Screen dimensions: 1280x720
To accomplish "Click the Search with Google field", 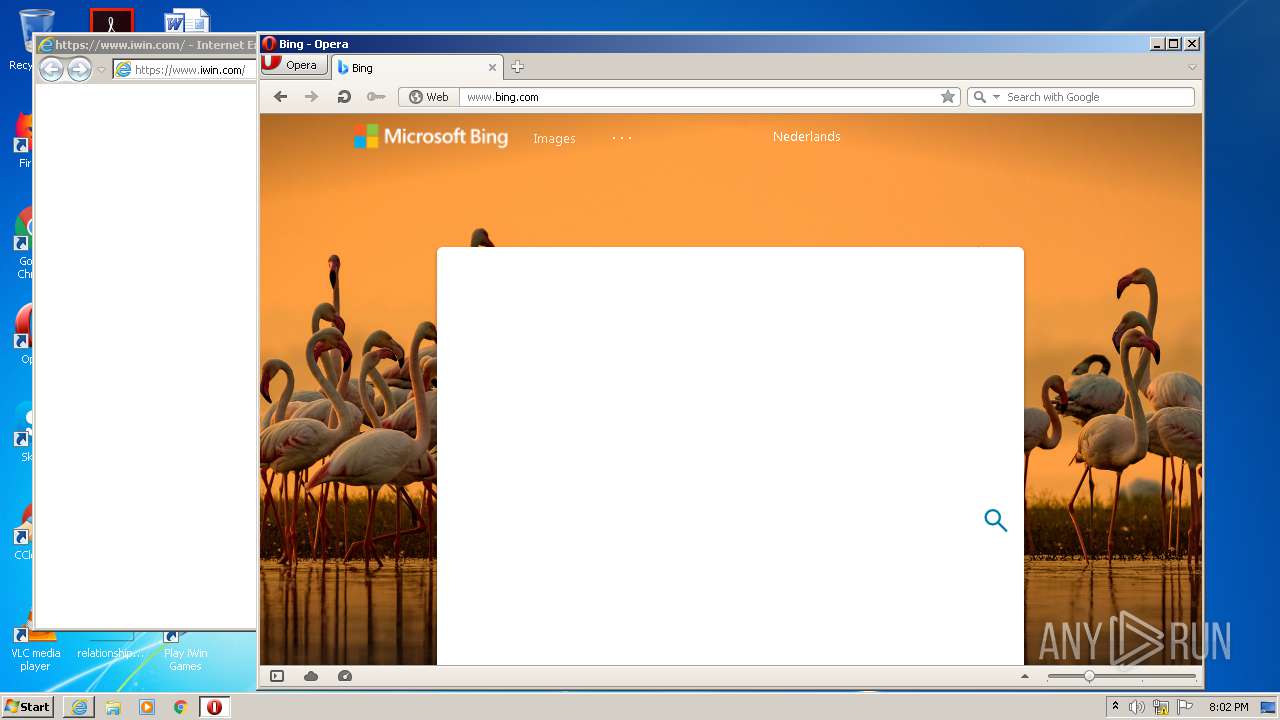I will (1098, 97).
